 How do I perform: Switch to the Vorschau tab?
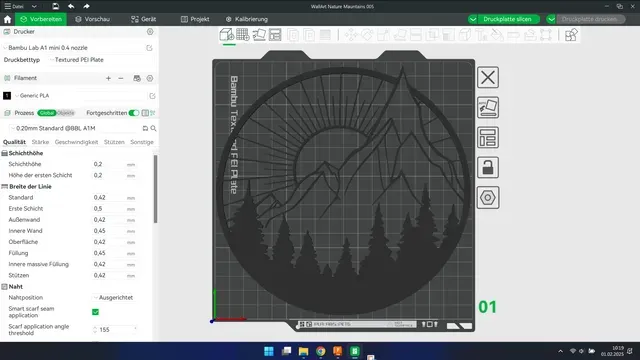[93, 19]
